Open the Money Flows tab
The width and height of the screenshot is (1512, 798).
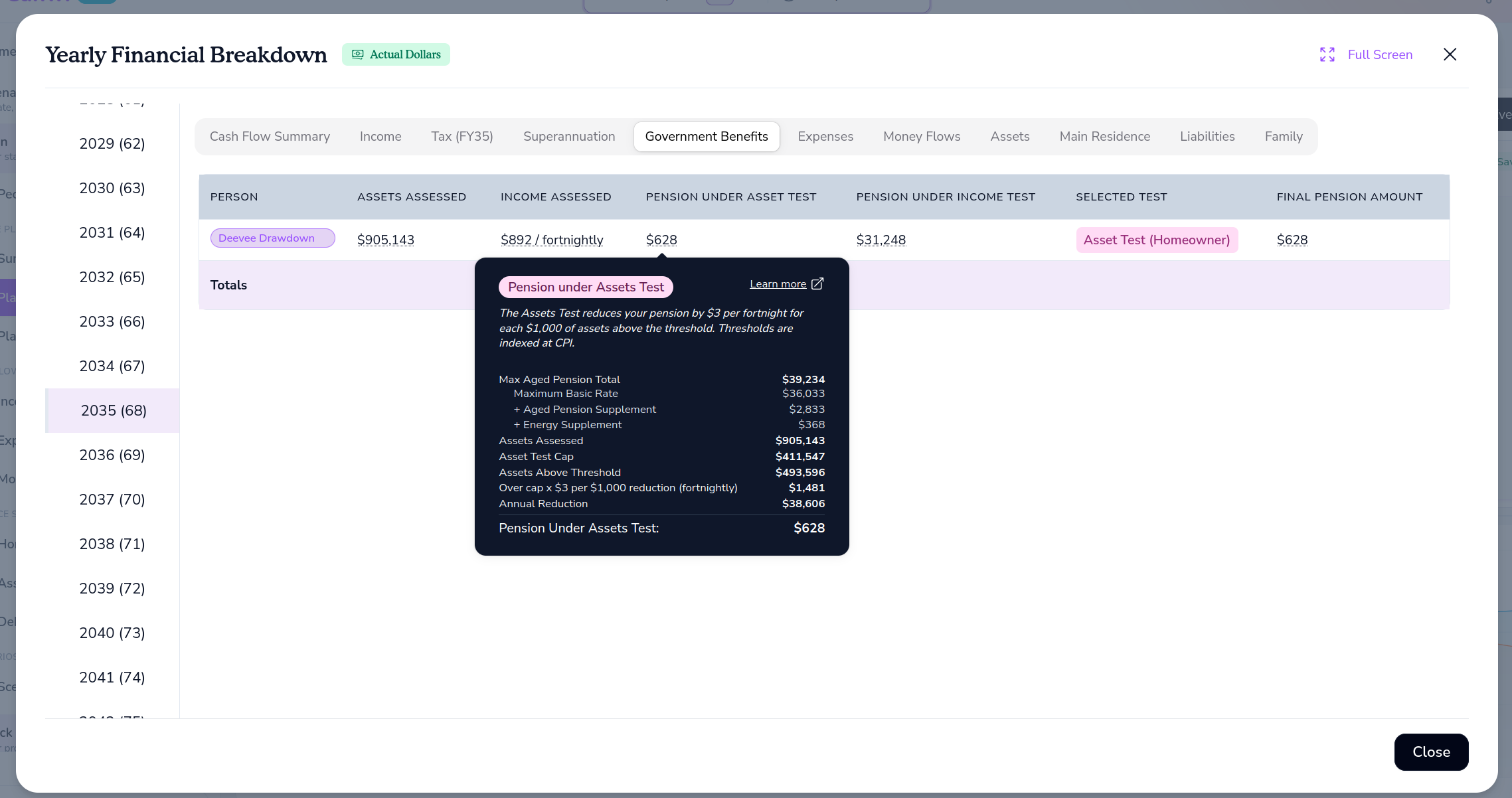(x=922, y=137)
